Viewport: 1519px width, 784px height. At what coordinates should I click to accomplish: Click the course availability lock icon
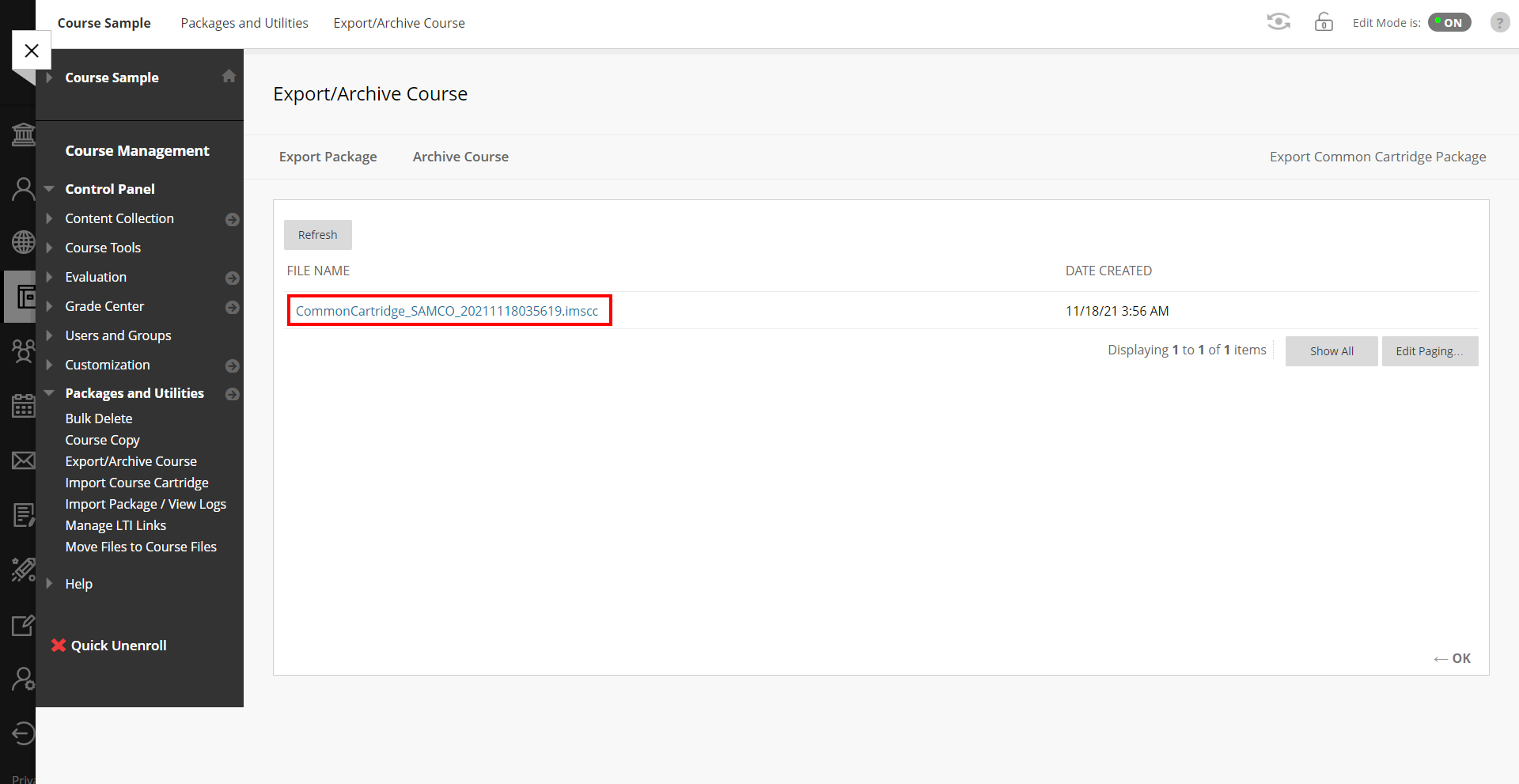coord(1324,22)
